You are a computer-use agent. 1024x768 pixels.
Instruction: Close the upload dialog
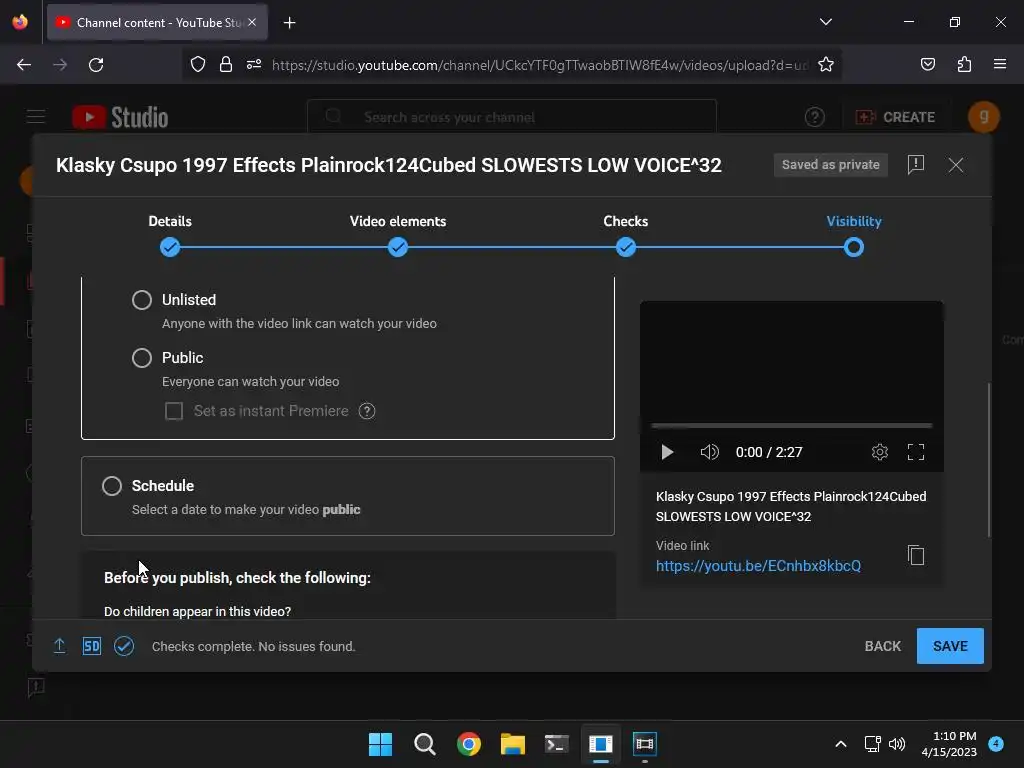[x=955, y=165]
